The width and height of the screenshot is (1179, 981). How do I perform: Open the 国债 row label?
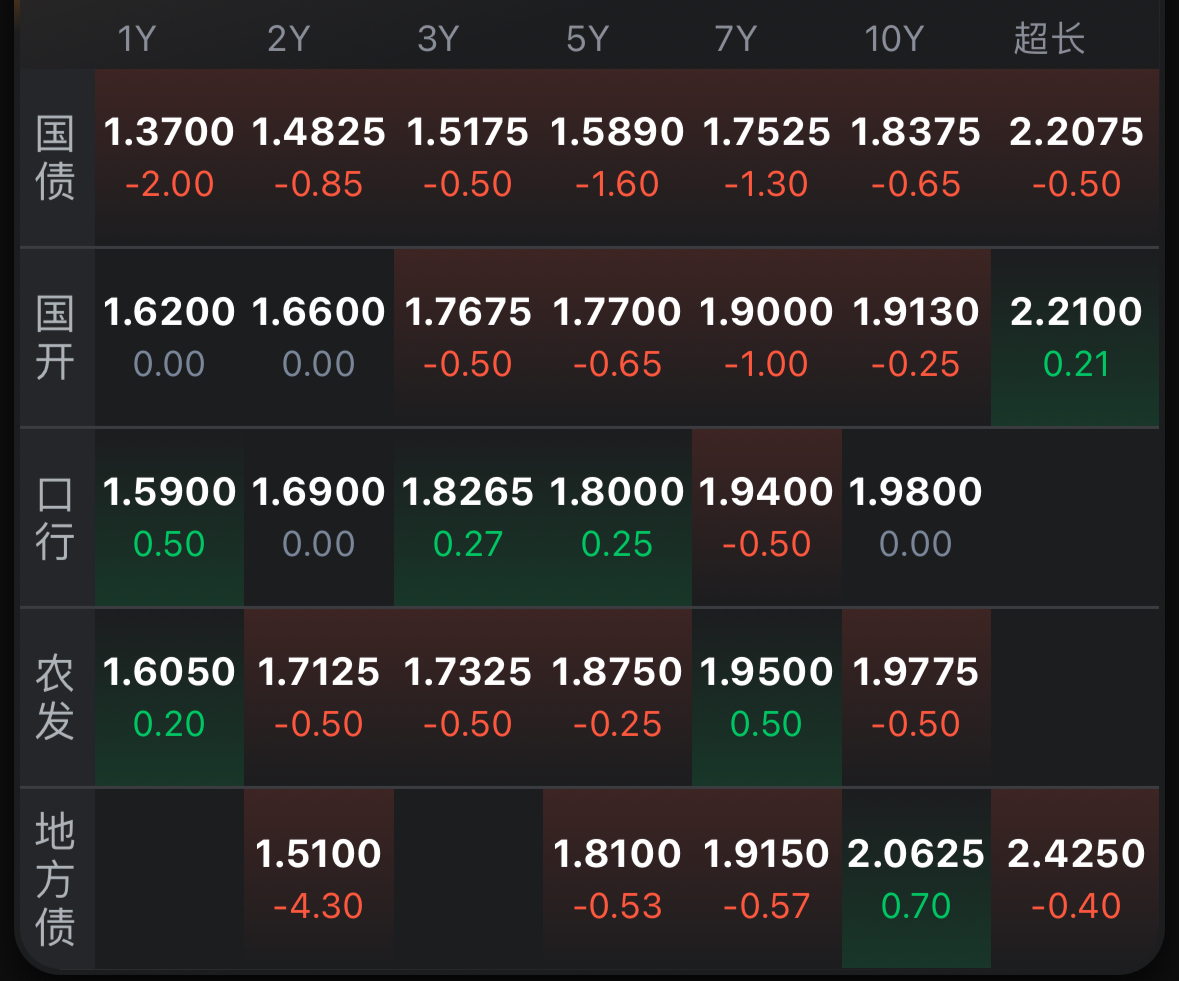pyautogui.click(x=56, y=157)
